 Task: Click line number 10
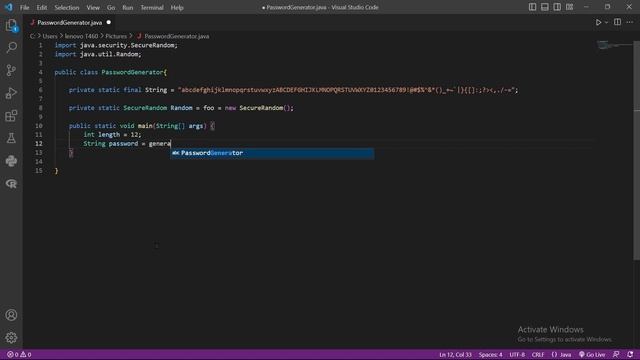(x=39, y=126)
